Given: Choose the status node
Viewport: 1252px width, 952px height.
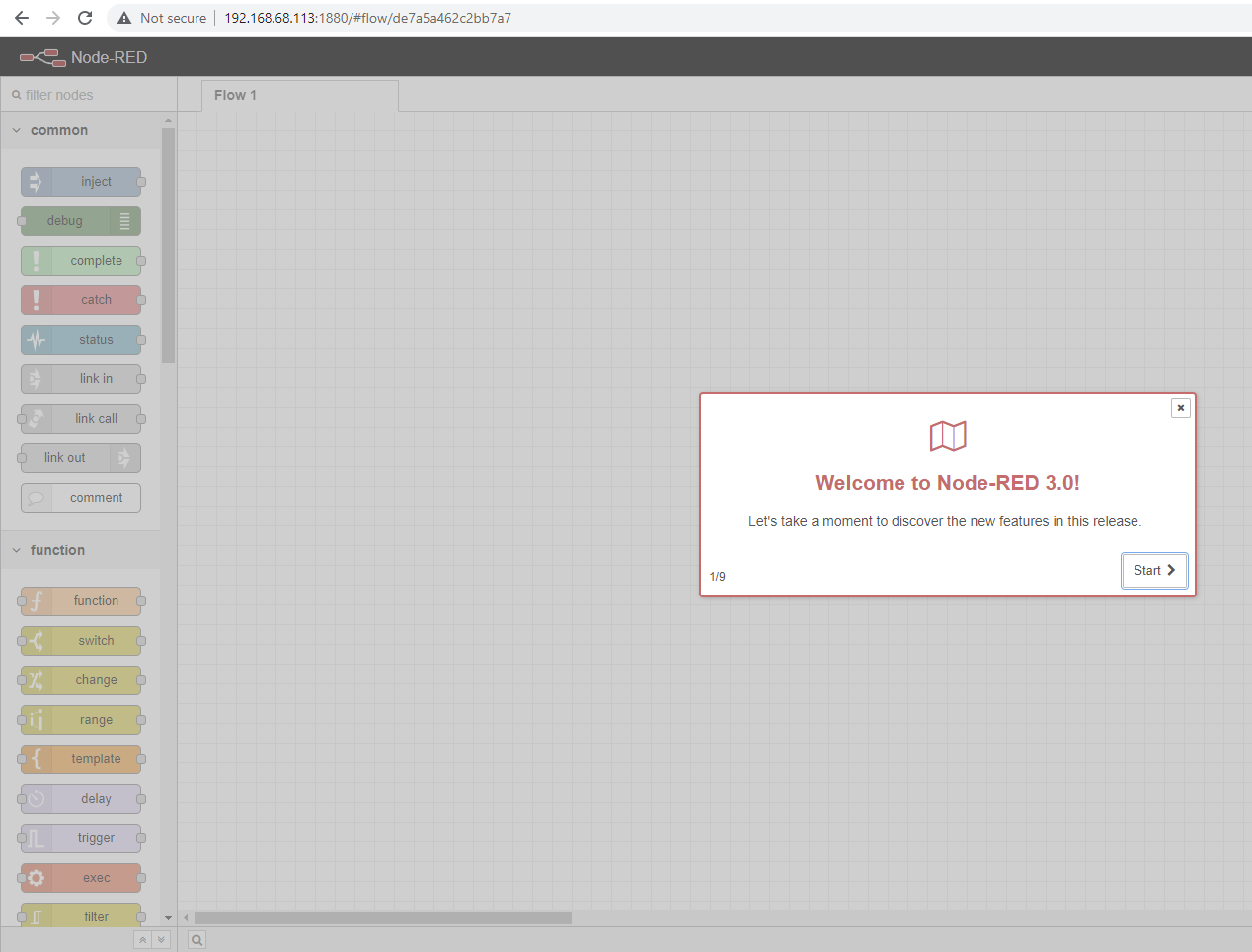Looking at the screenshot, I should (81, 340).
